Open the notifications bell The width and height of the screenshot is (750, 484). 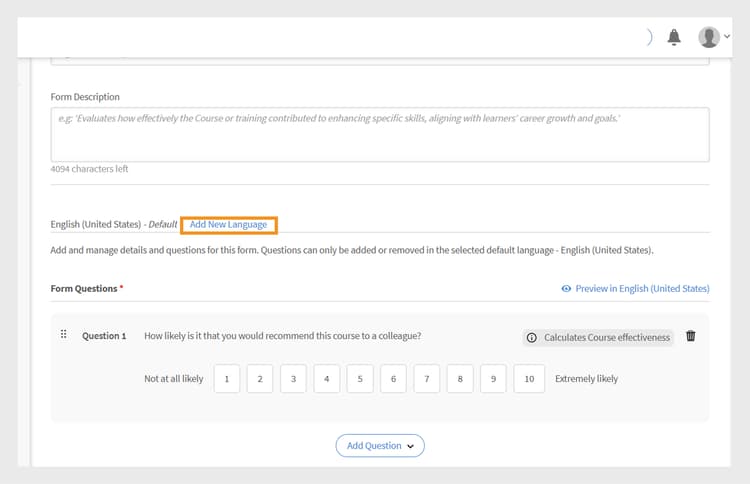(x=674, y=37)
